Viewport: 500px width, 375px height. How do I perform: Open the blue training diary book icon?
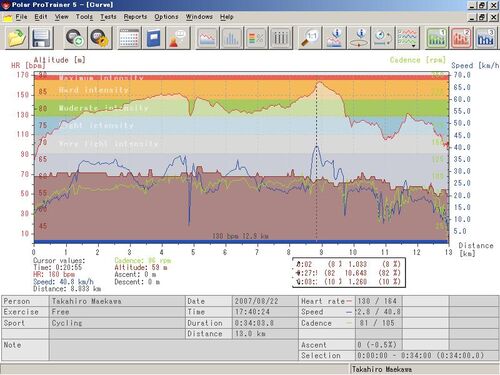tap(154, 38)
